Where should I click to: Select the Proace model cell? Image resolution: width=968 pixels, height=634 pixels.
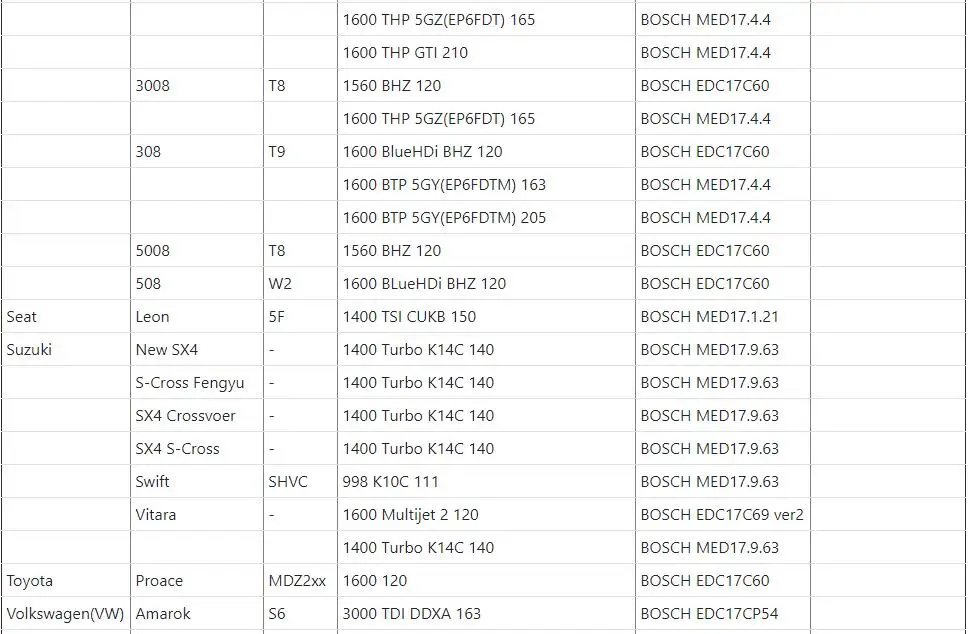click(197, 580)
